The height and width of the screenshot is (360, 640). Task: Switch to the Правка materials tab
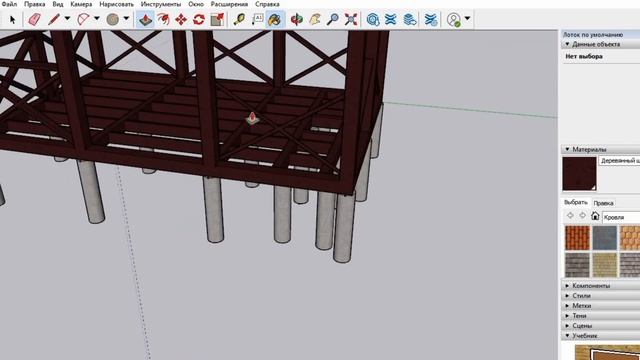(603, 203)
